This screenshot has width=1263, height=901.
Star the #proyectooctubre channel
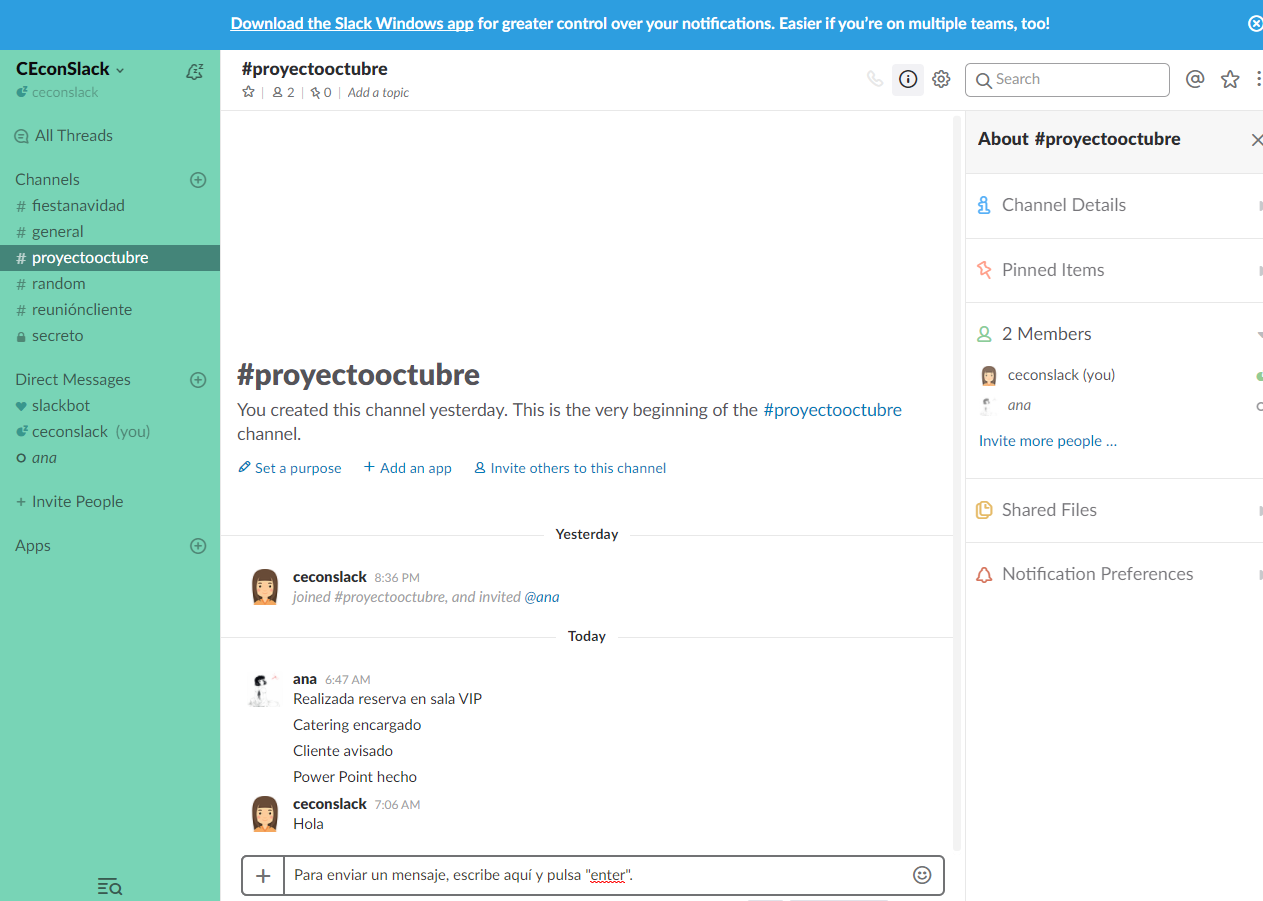249,92
